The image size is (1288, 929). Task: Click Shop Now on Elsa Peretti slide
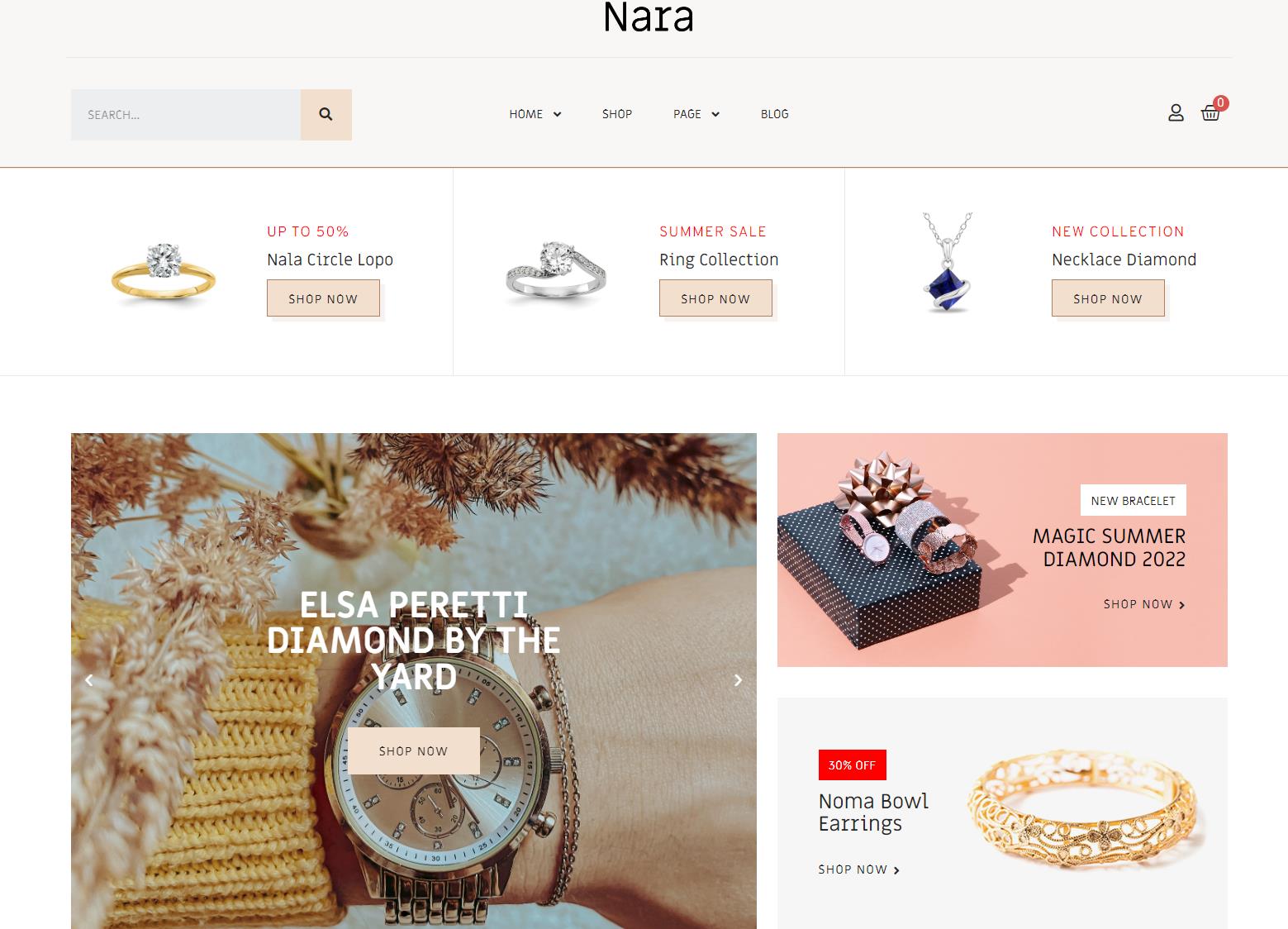(x=413, y=750)
